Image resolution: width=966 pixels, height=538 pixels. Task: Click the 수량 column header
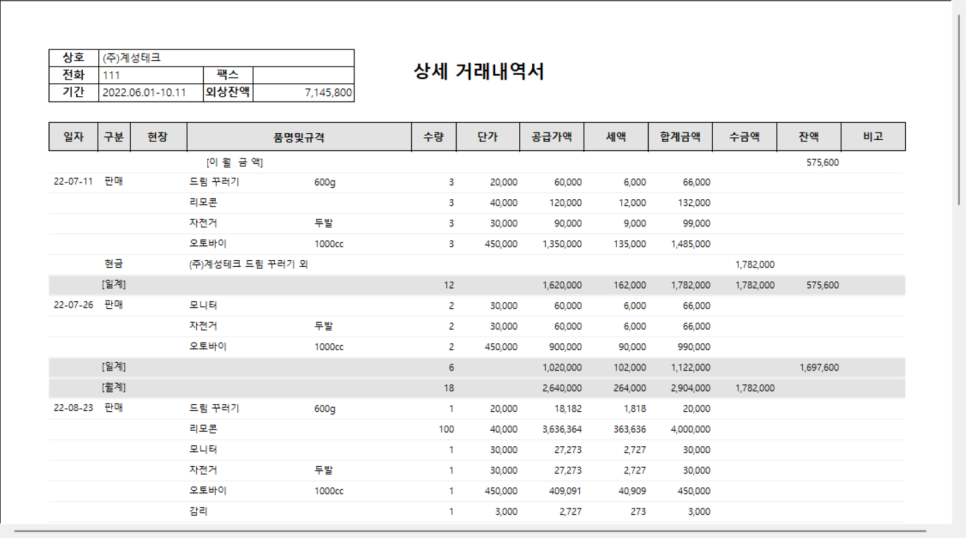click(434, 137)
